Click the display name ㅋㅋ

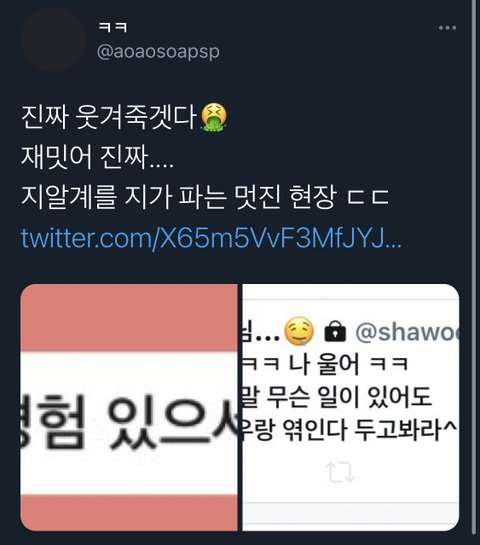pyautogui.click(x=113, y=27)
